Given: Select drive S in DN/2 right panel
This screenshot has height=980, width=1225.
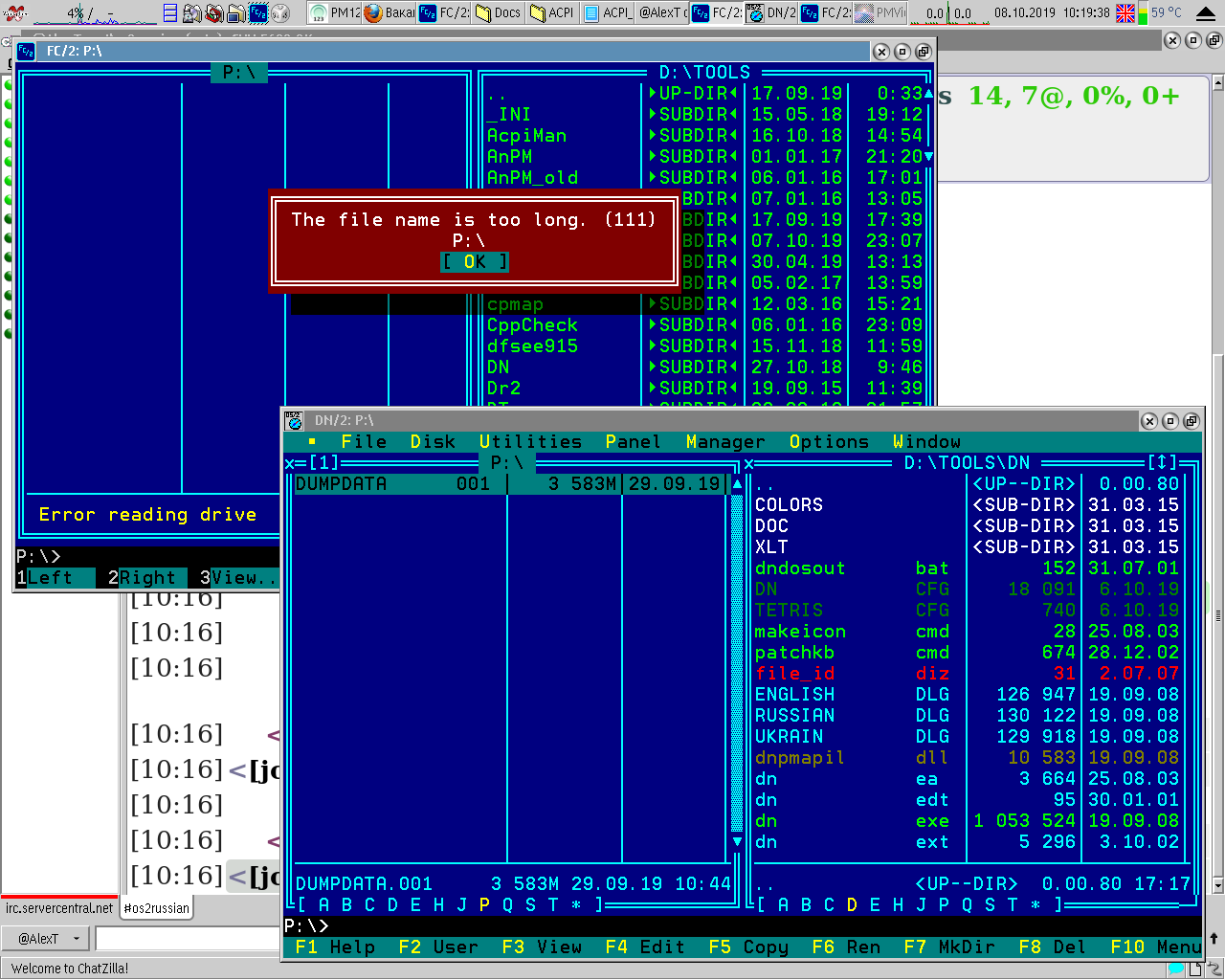Looking at the screenshot, I should coord(990,904).
